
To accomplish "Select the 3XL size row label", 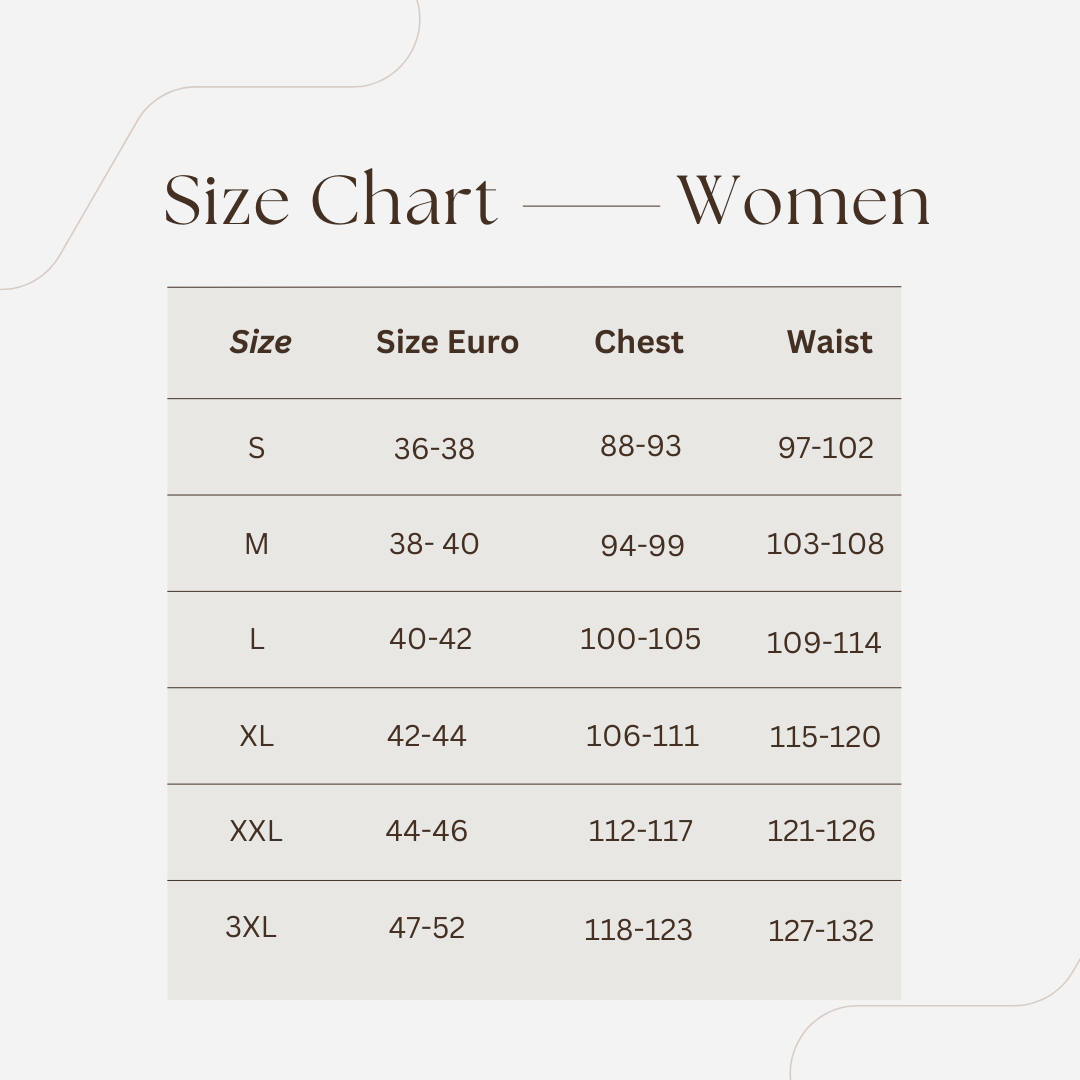I will [250, 927].
